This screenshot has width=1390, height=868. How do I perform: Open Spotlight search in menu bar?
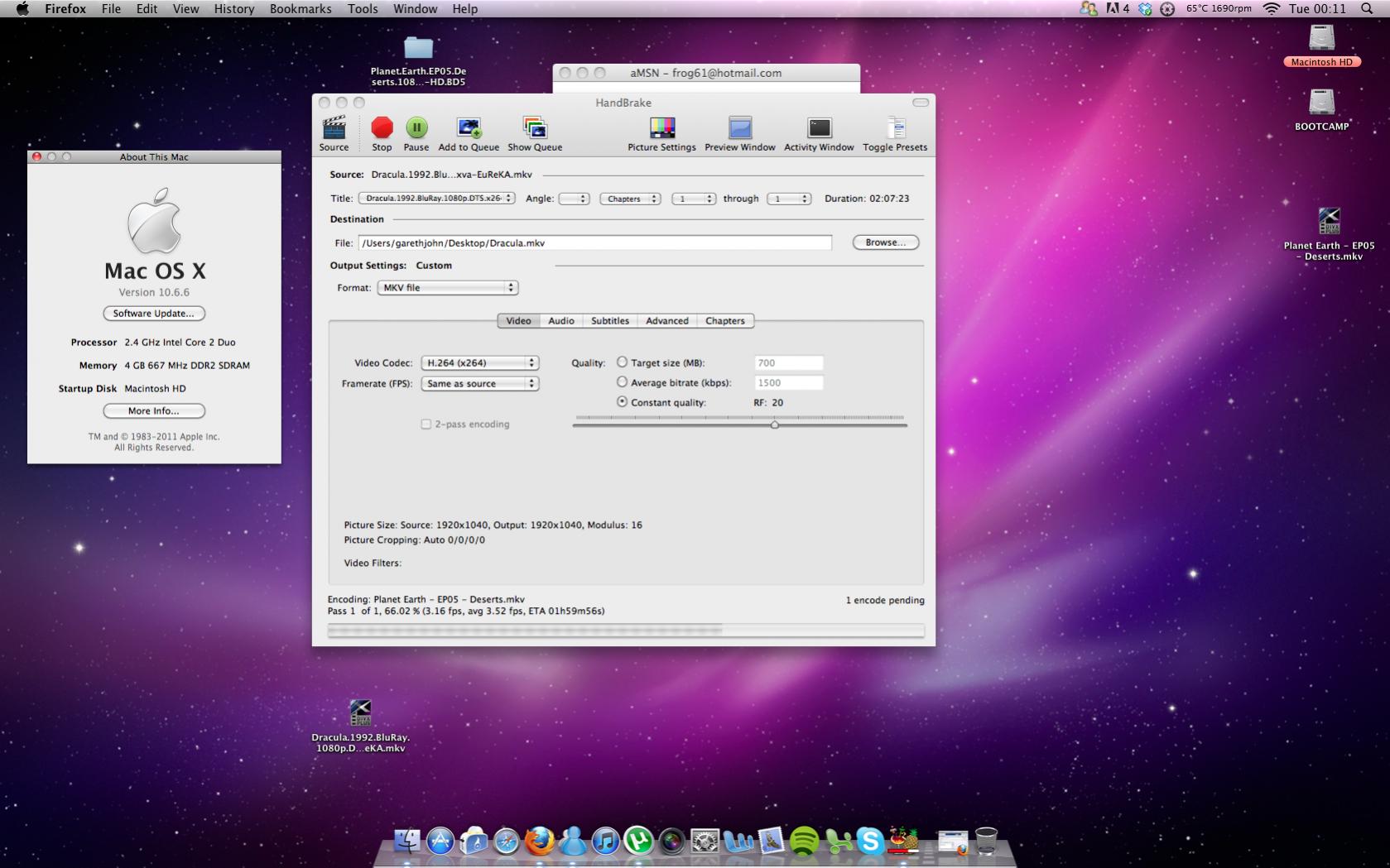[1366, 8]
